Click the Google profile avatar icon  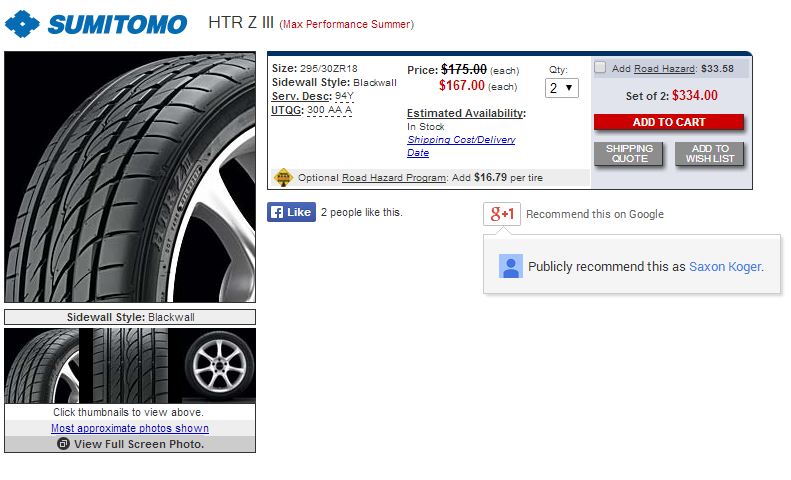click(511, 267)
